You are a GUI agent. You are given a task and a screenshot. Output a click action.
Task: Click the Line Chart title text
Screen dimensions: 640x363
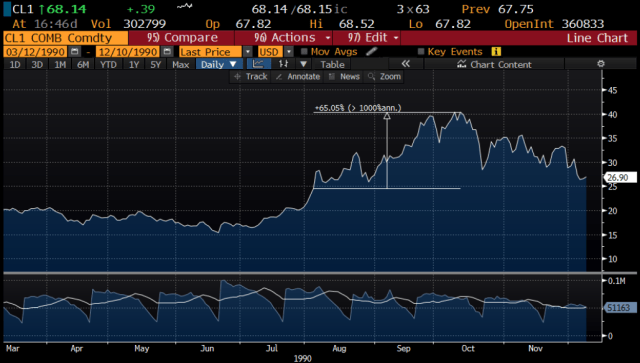pyautogui.click(x=597, y=38)
